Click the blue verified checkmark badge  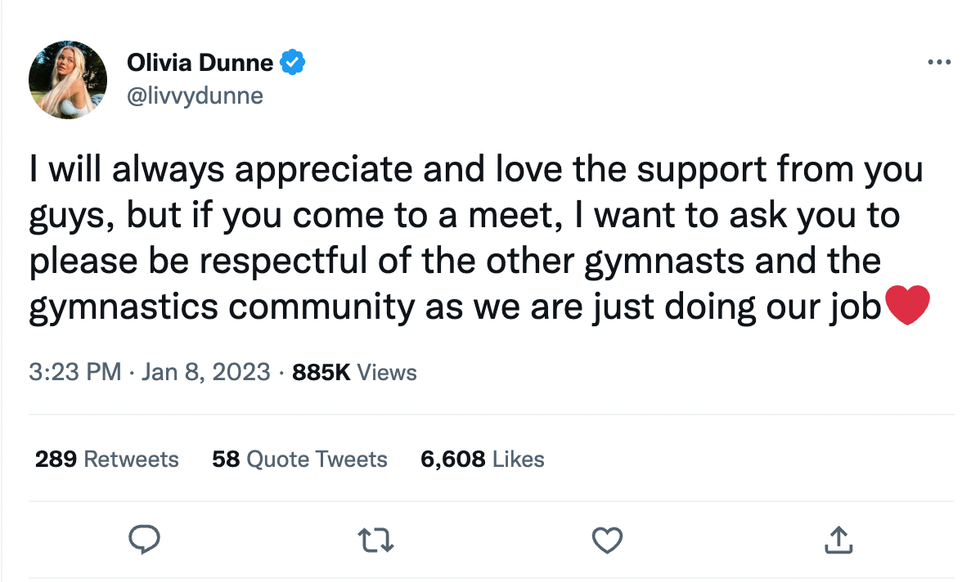tap(292, 63)
